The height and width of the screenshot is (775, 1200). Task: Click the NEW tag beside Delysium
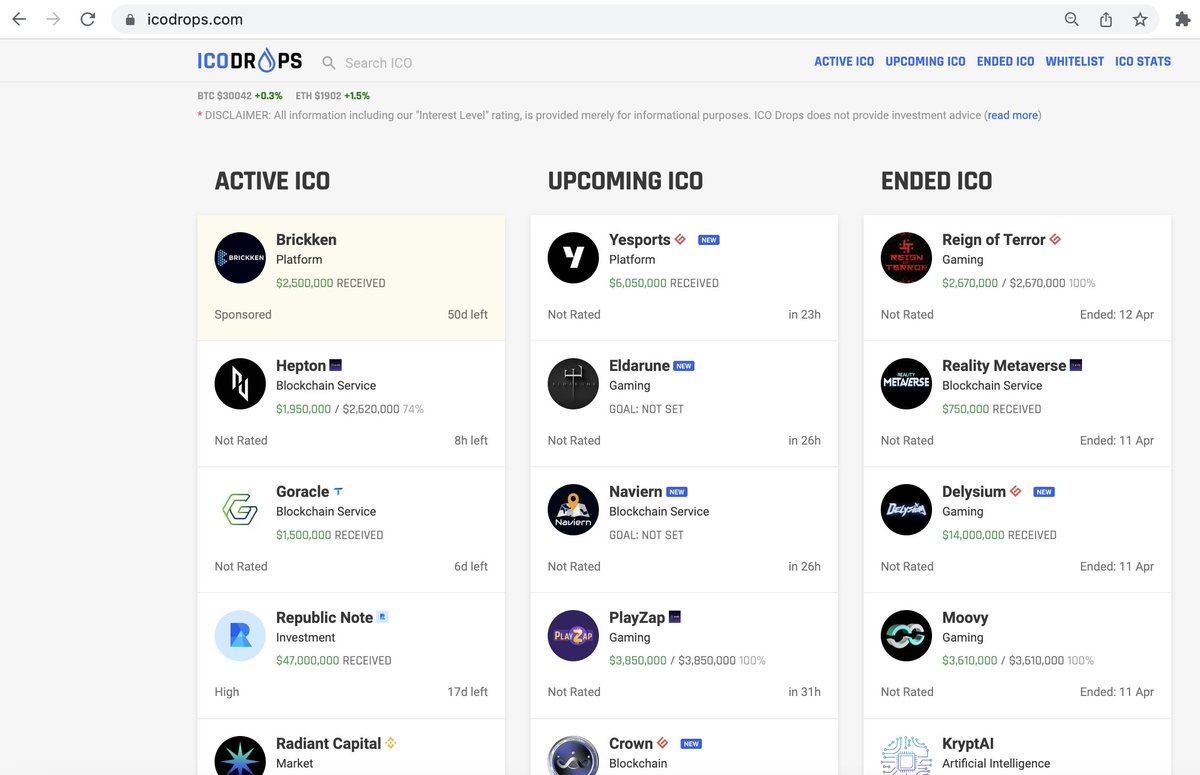click(1044, 492)
